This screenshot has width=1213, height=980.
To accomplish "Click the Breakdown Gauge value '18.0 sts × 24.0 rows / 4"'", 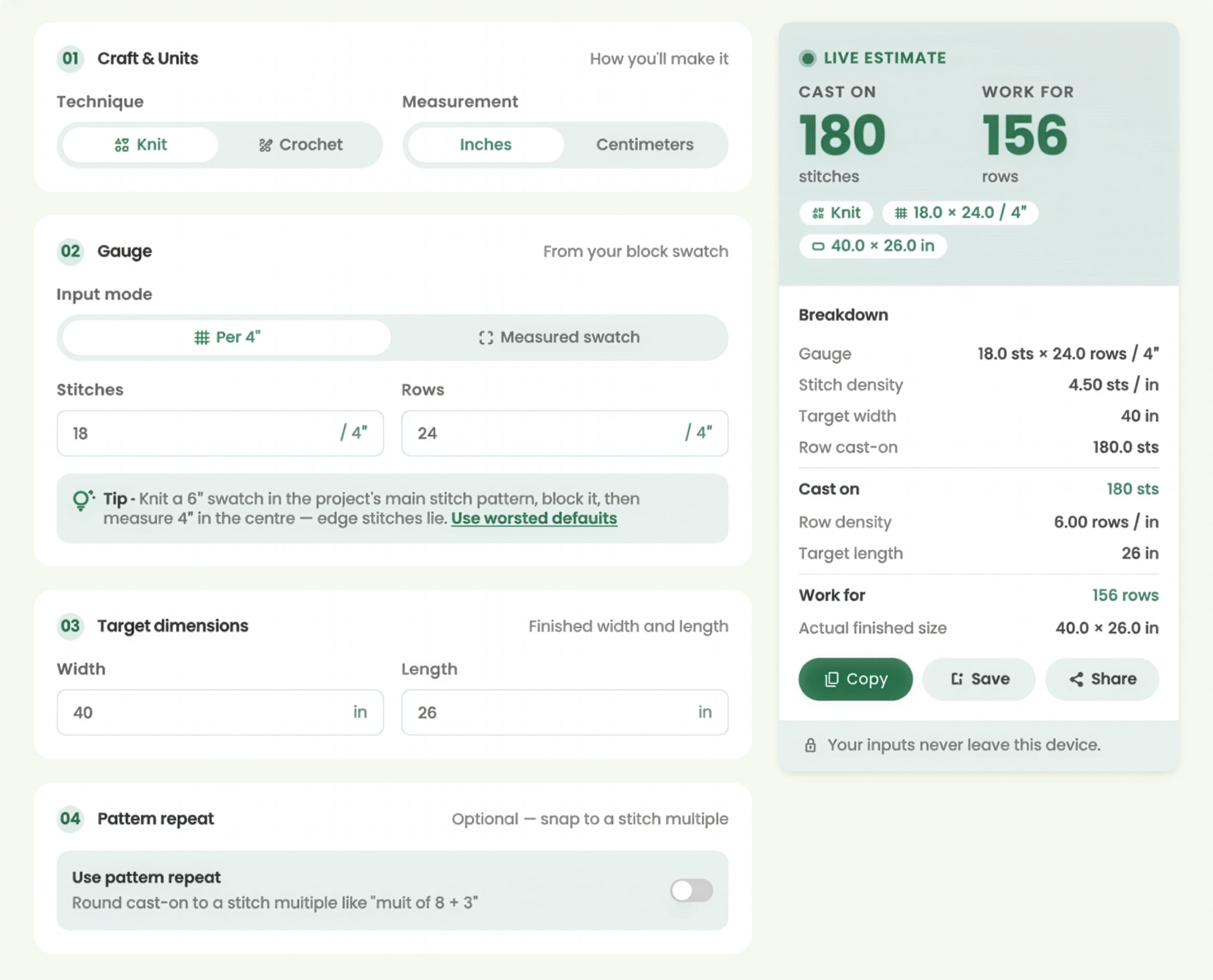I will click(1068, 354).
